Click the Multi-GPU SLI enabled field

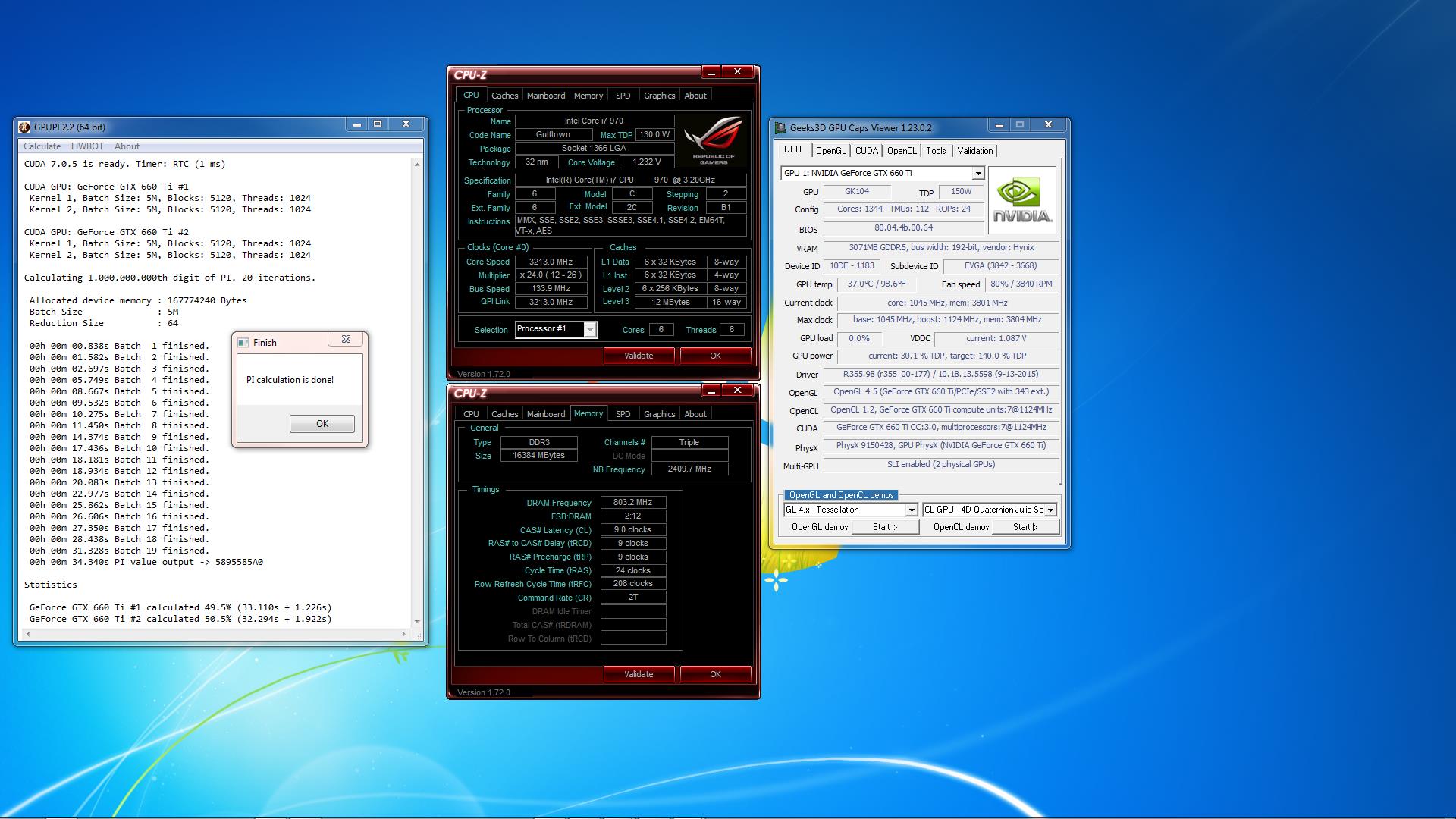coord(940,465)
